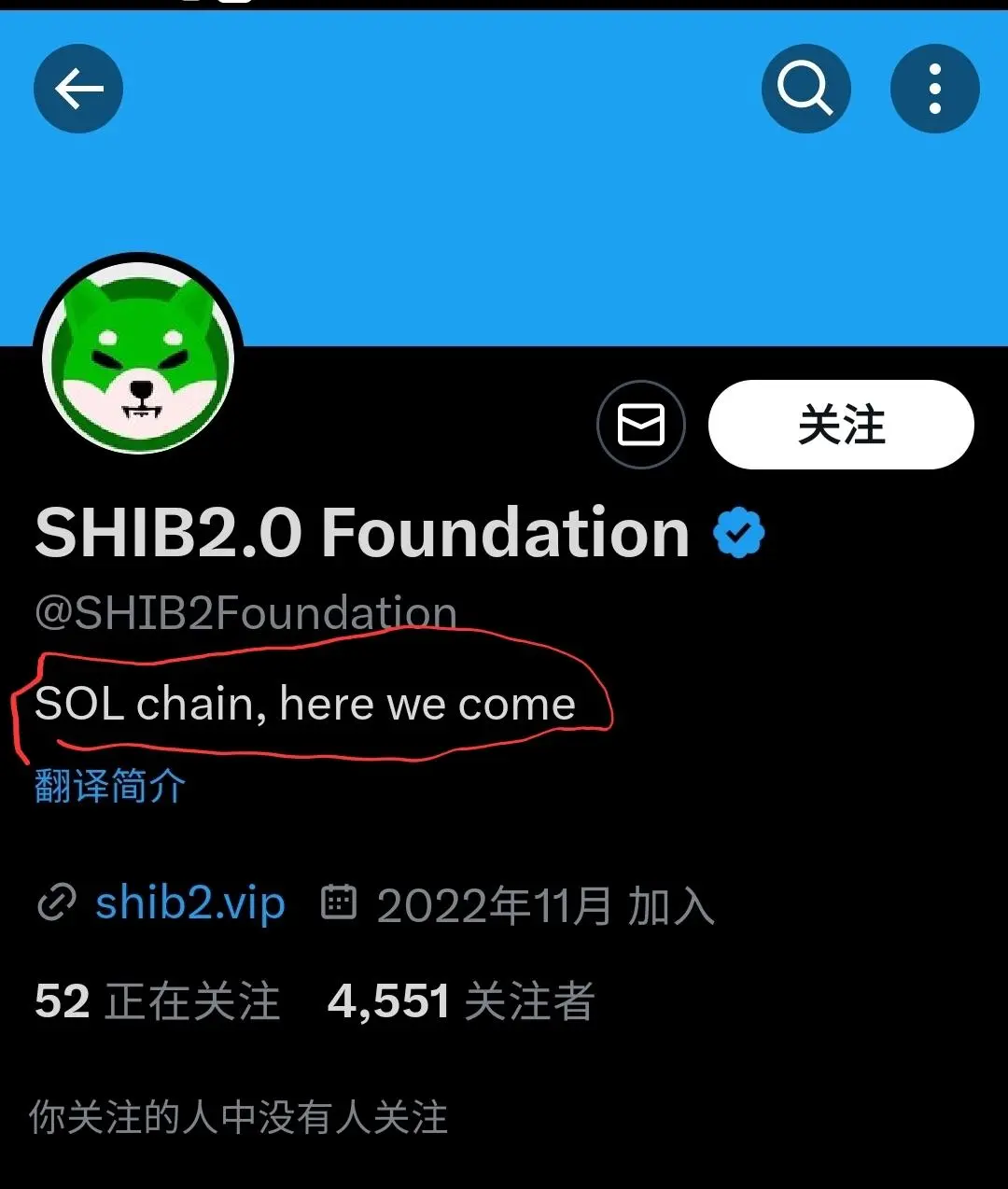
Task: Click the blue header banner image
Action: click(504, 177)
